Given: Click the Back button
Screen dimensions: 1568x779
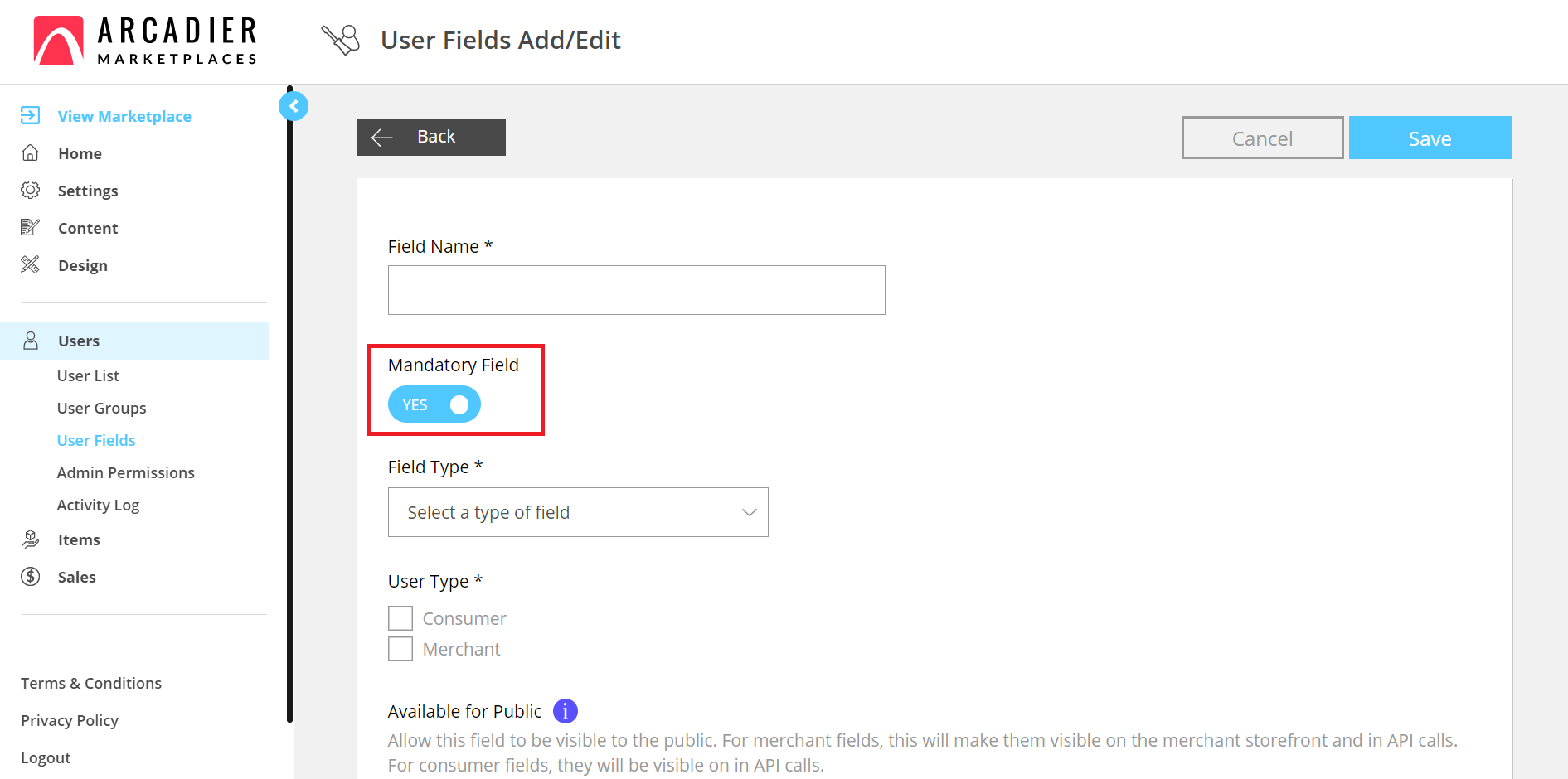Looking at the screenshot, I should (x=431, y=137).
